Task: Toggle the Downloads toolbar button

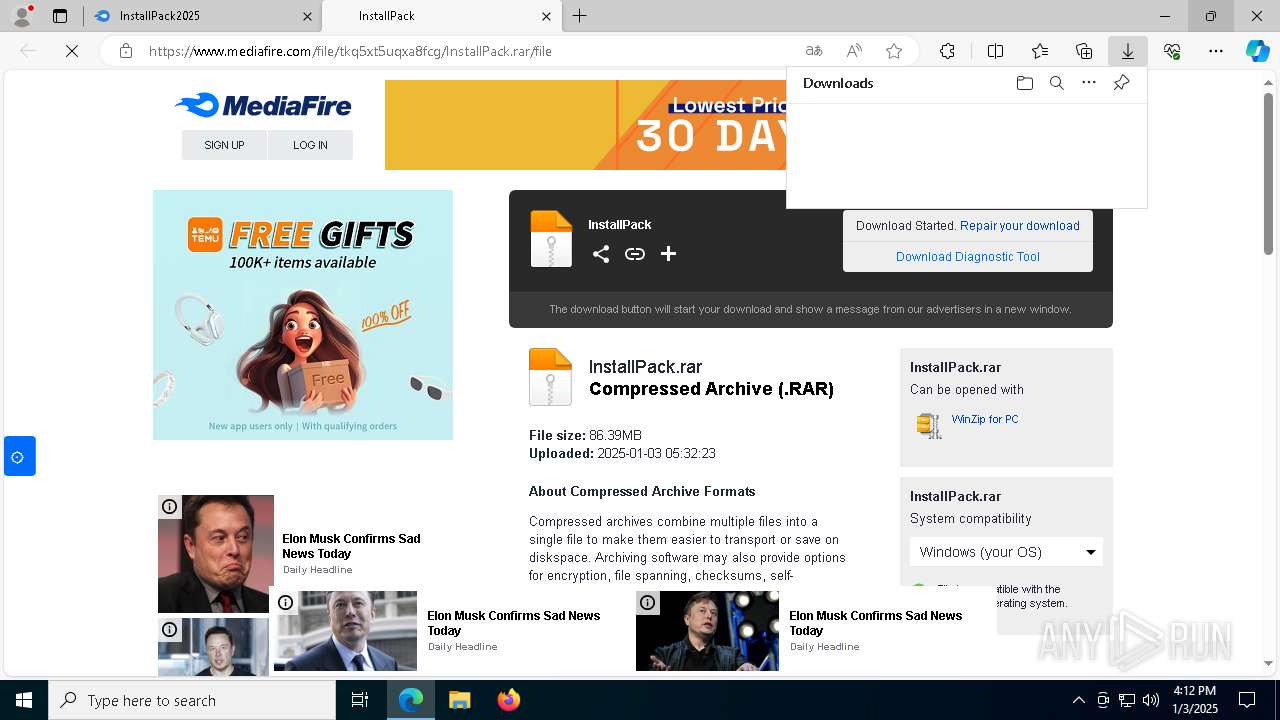Action: tap(1128, 51)
